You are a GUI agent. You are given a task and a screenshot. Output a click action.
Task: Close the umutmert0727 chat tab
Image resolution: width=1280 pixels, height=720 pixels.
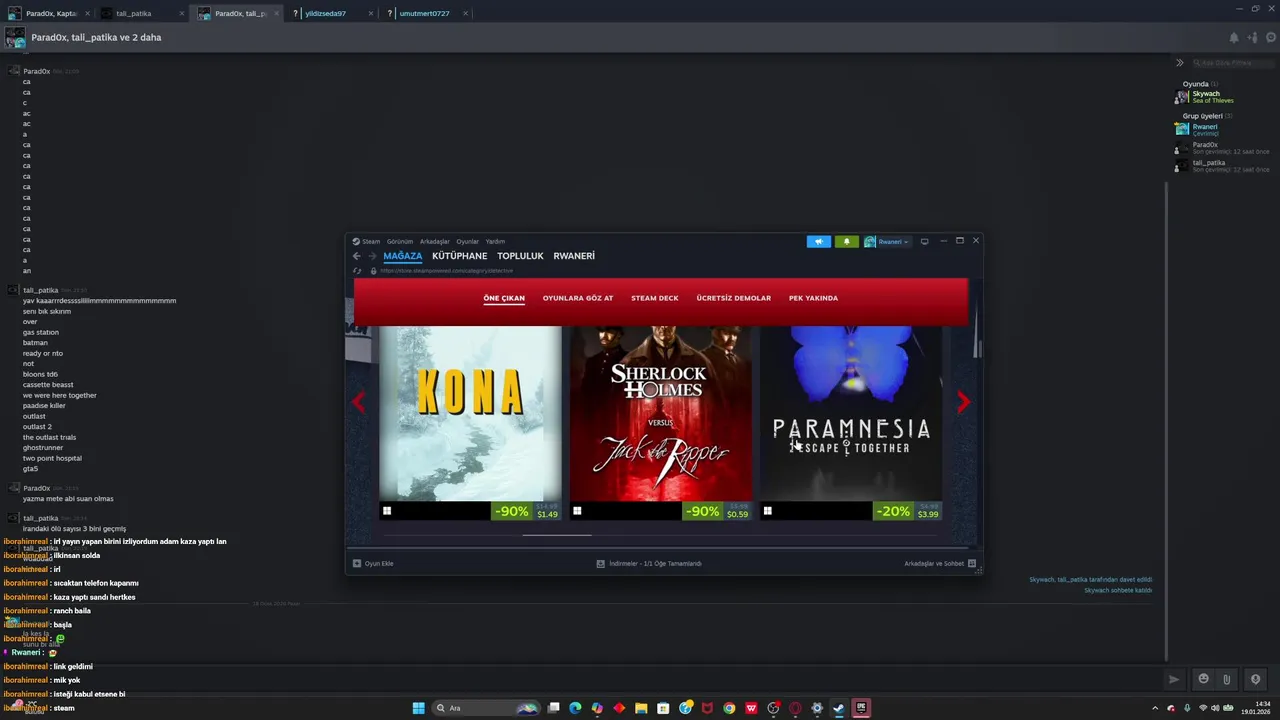point(465,14)
